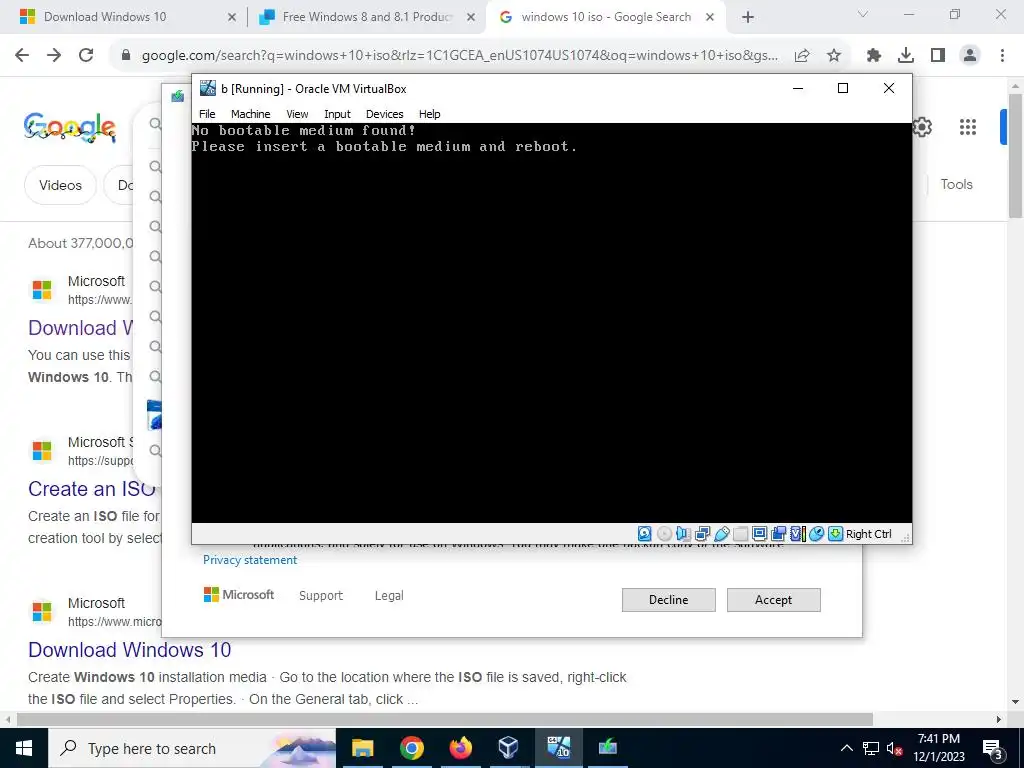Click the optical disk status icon
Viewport: 1024px width, 768px height.
(x=664, y=534)
